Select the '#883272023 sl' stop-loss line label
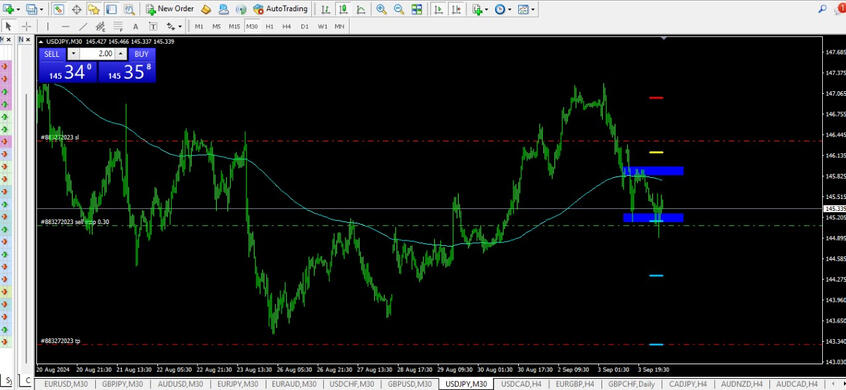Image resolution: width=846 pixels, height=390 pixels. (x=60, y=138)
